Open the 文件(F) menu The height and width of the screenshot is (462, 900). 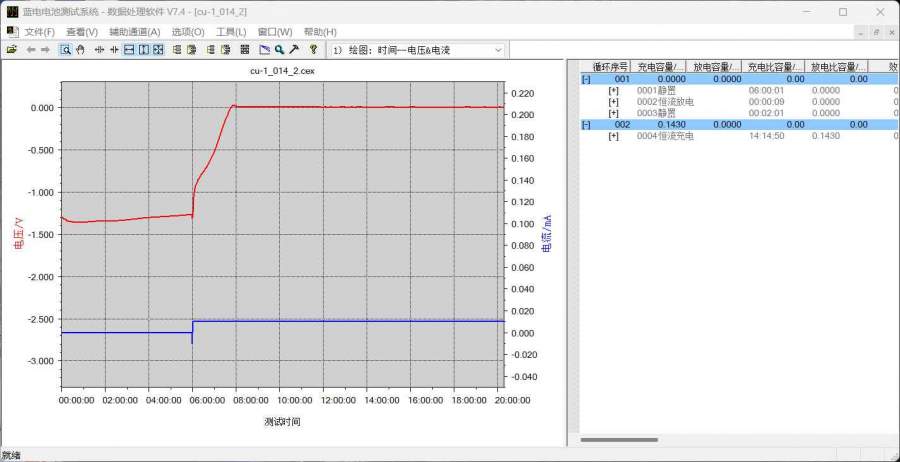[39, 32]
